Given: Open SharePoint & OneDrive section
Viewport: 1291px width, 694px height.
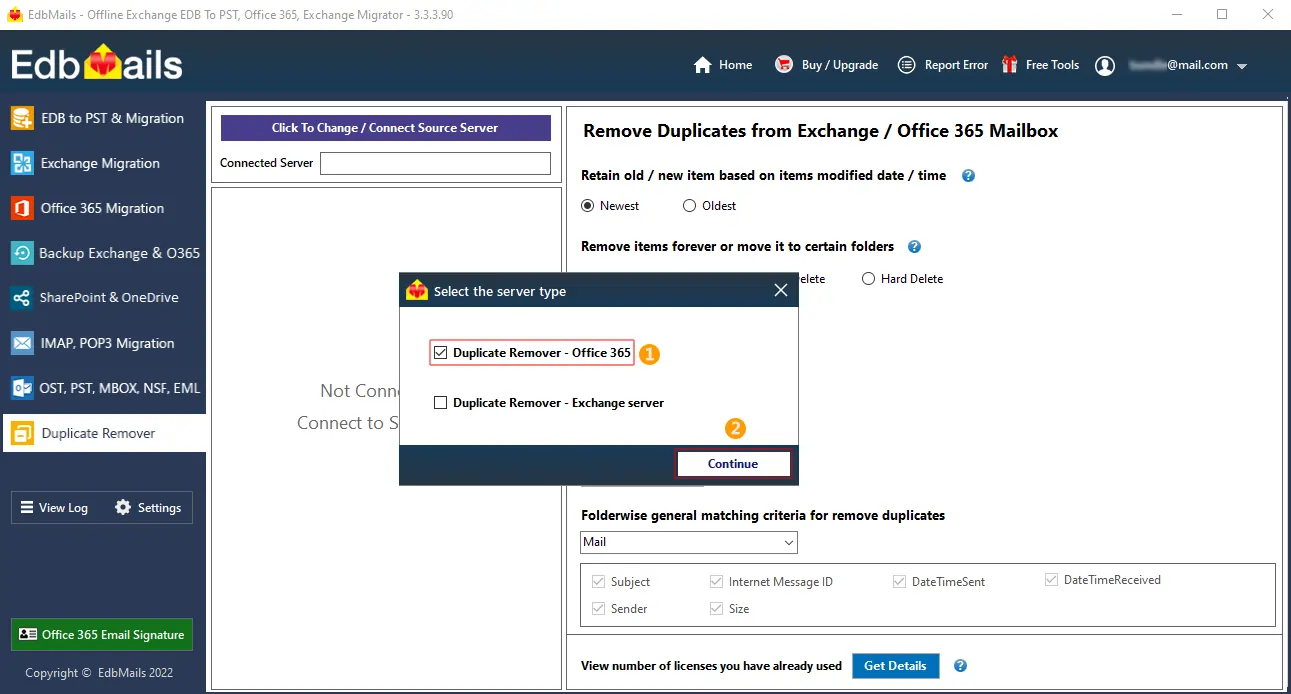Looking at the screenshot, I should tap(104, 298).
